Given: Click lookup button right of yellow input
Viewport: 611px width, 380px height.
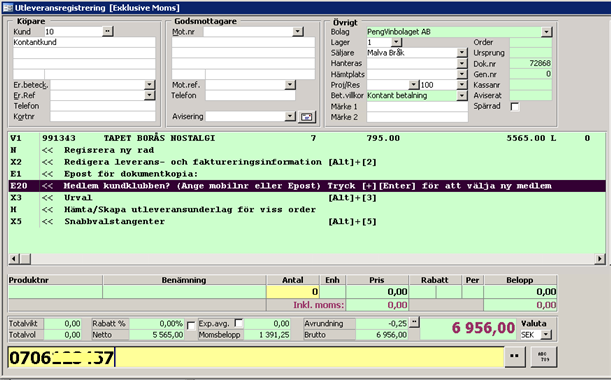Looking at the screenshot, I should pyautogui.click(x=514, y=356).
